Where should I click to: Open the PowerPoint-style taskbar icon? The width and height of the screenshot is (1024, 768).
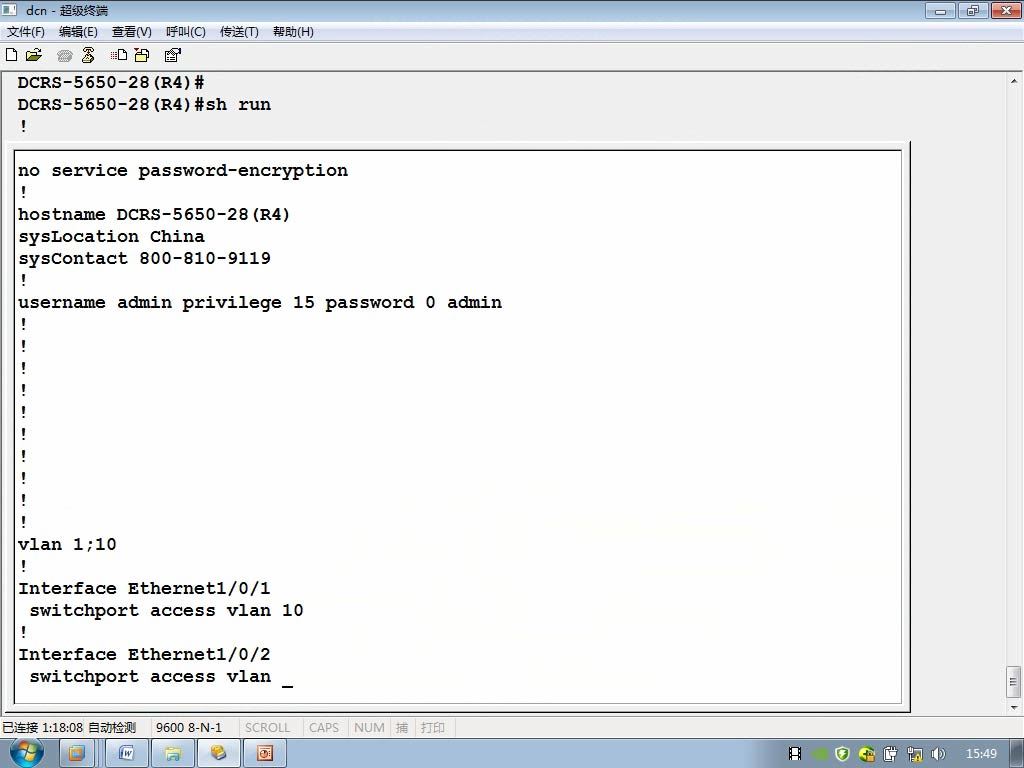click(x=264, y=753)
